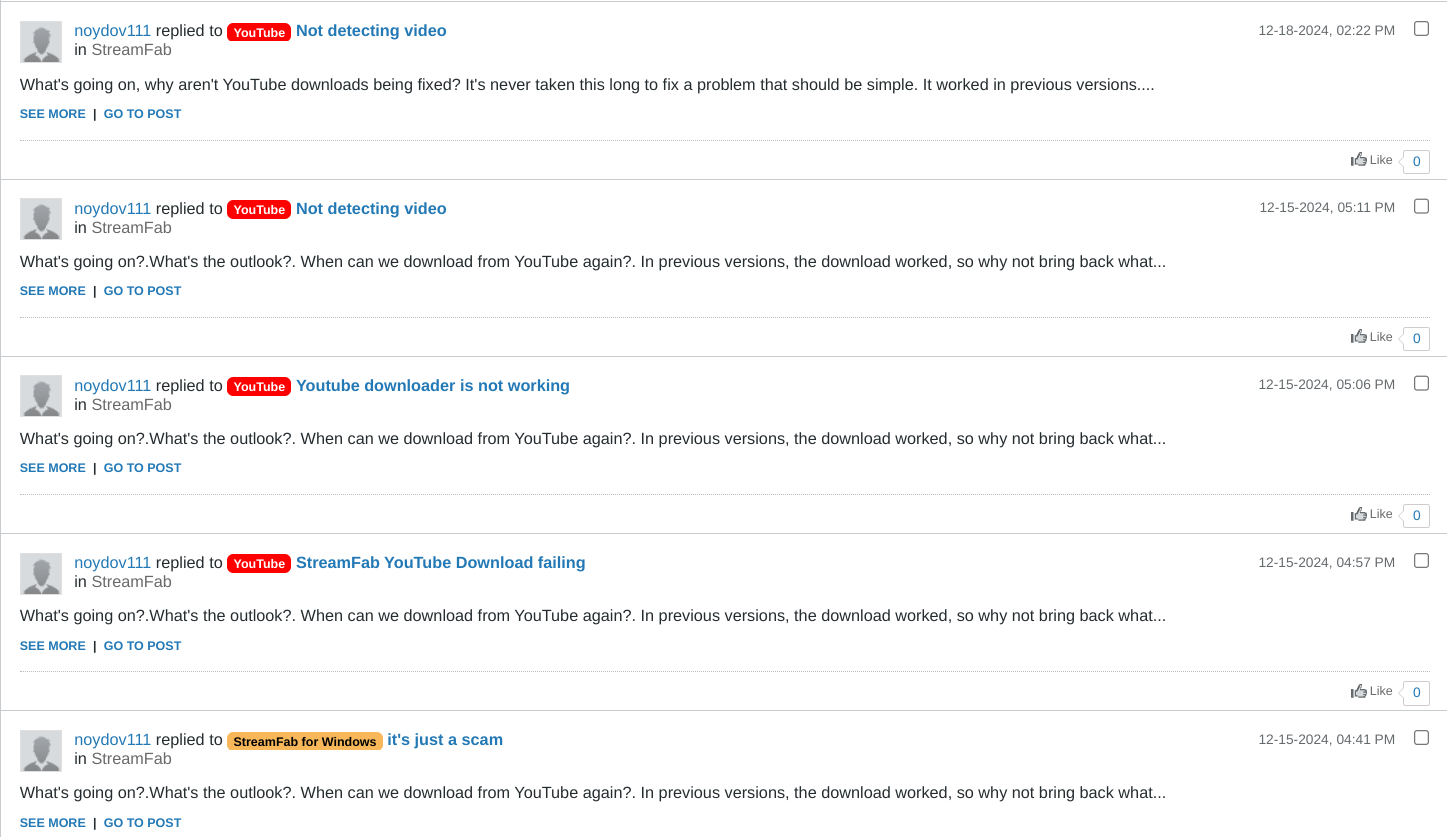Open the StreamFab YouTube Download failing topic

point(440,563)
